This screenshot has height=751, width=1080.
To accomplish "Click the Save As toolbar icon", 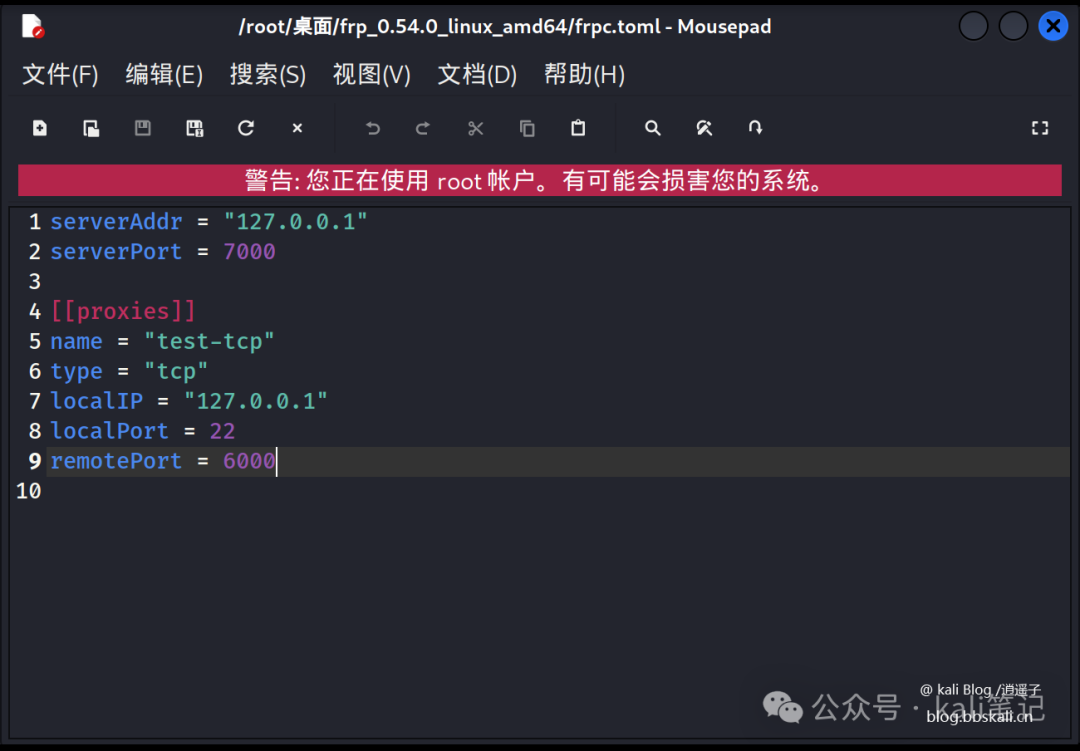I will pos(194,128).
